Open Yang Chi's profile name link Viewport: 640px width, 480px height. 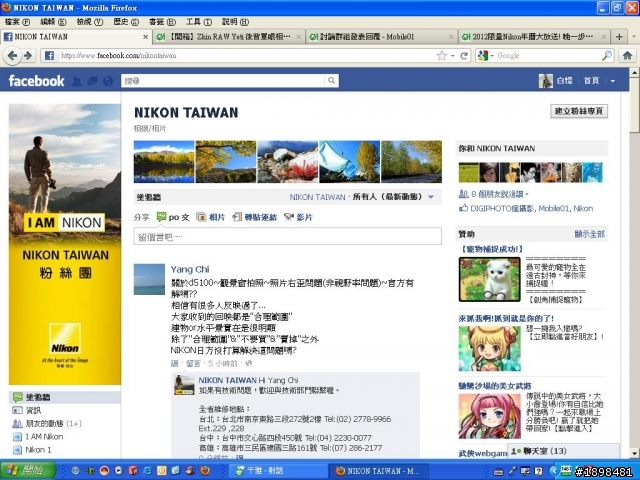tap(190, 269)
